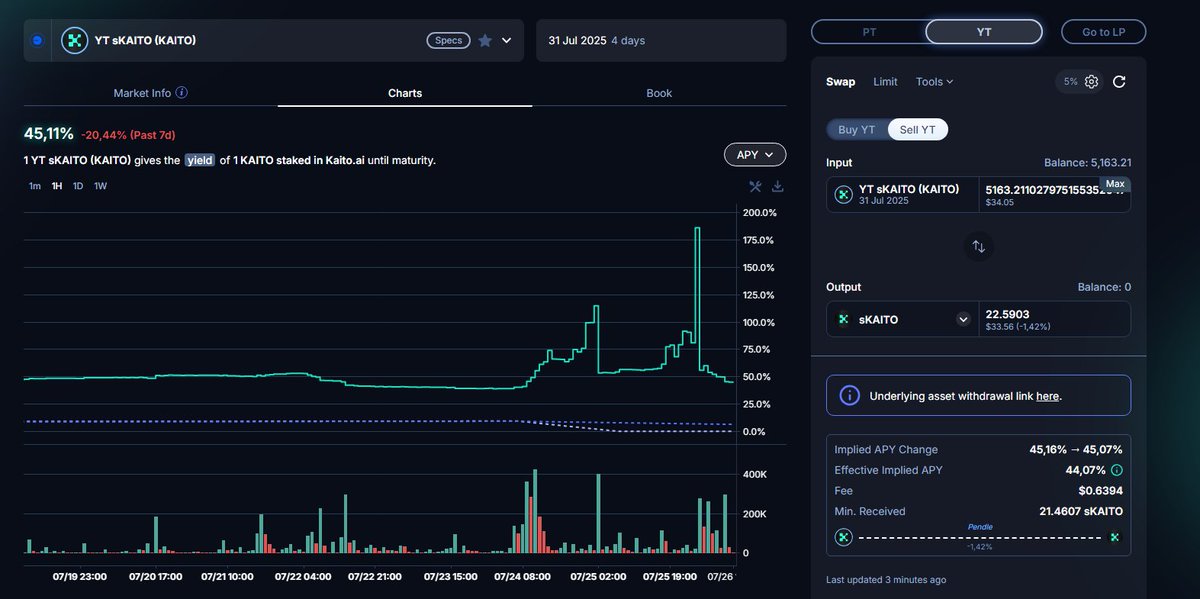The height and width of the screenshot is (599, 1200).
Task: Click info icon in withdrawal notice
Action: click(x=849, y=395)
